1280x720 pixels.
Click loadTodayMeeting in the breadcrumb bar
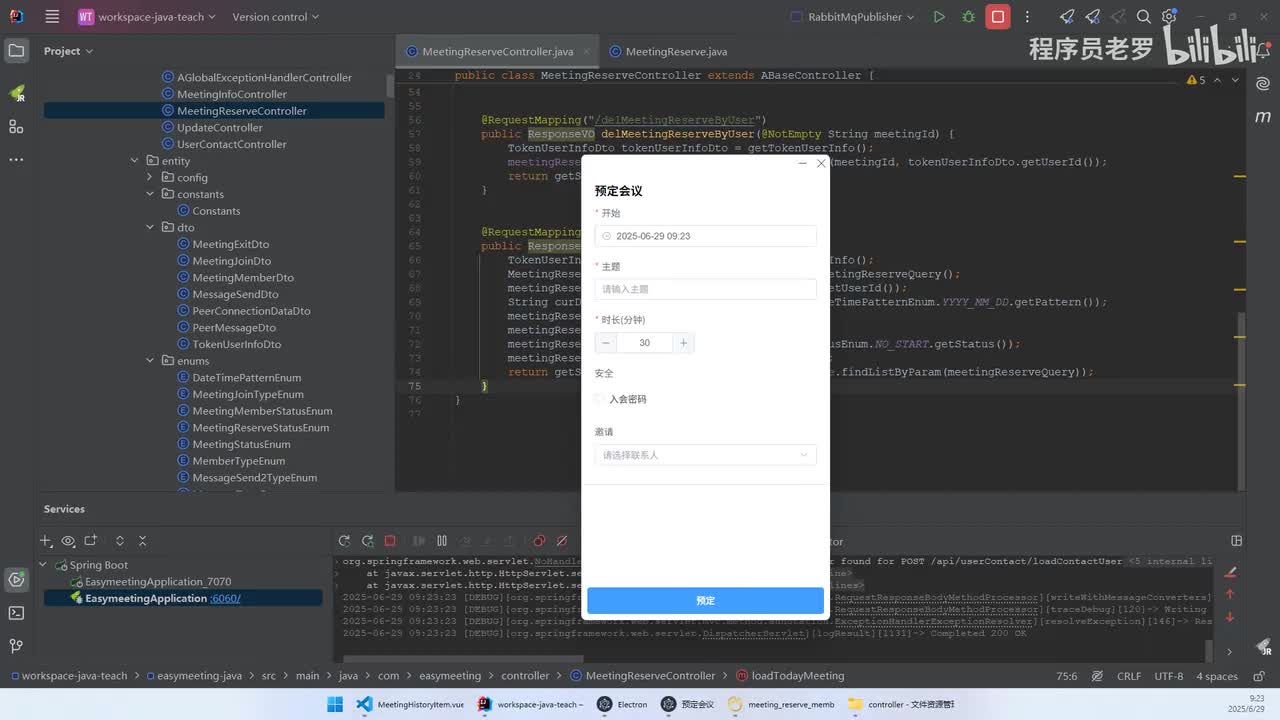point(798,676)
